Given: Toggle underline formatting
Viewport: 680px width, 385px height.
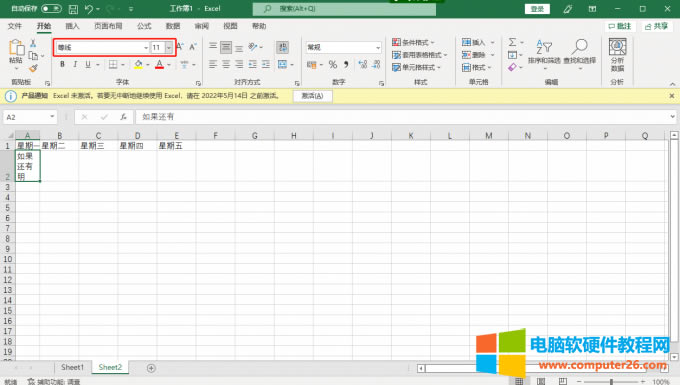Looking at the screenshot, I should tap(88, 65).
